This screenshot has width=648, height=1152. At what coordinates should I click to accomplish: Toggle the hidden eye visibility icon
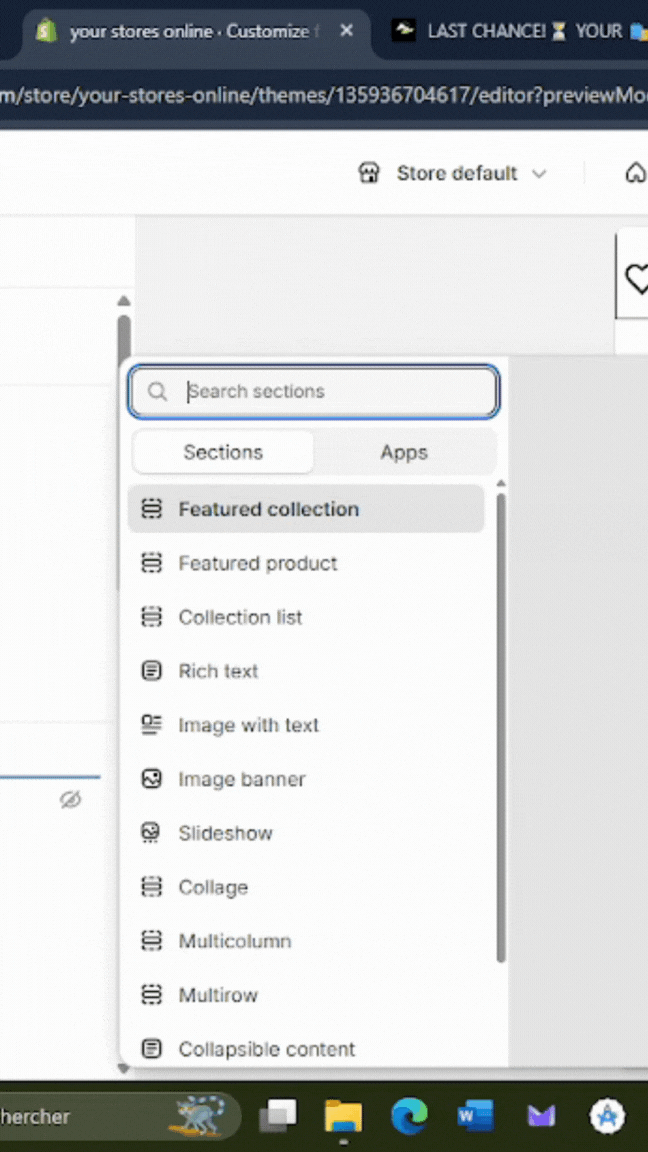[x=70, y=799]
